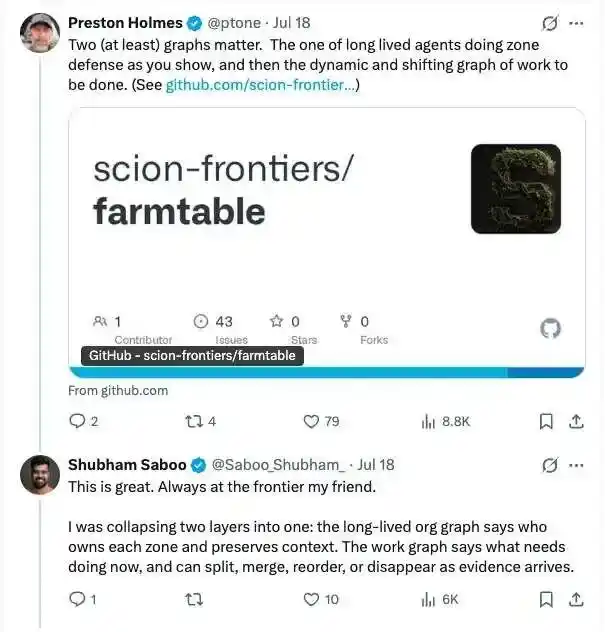Image resolution: width=605 pixels, height=632 pixels.
Task: Repost Shubham Saboo's tweet
Action: (x=194, y=600)
